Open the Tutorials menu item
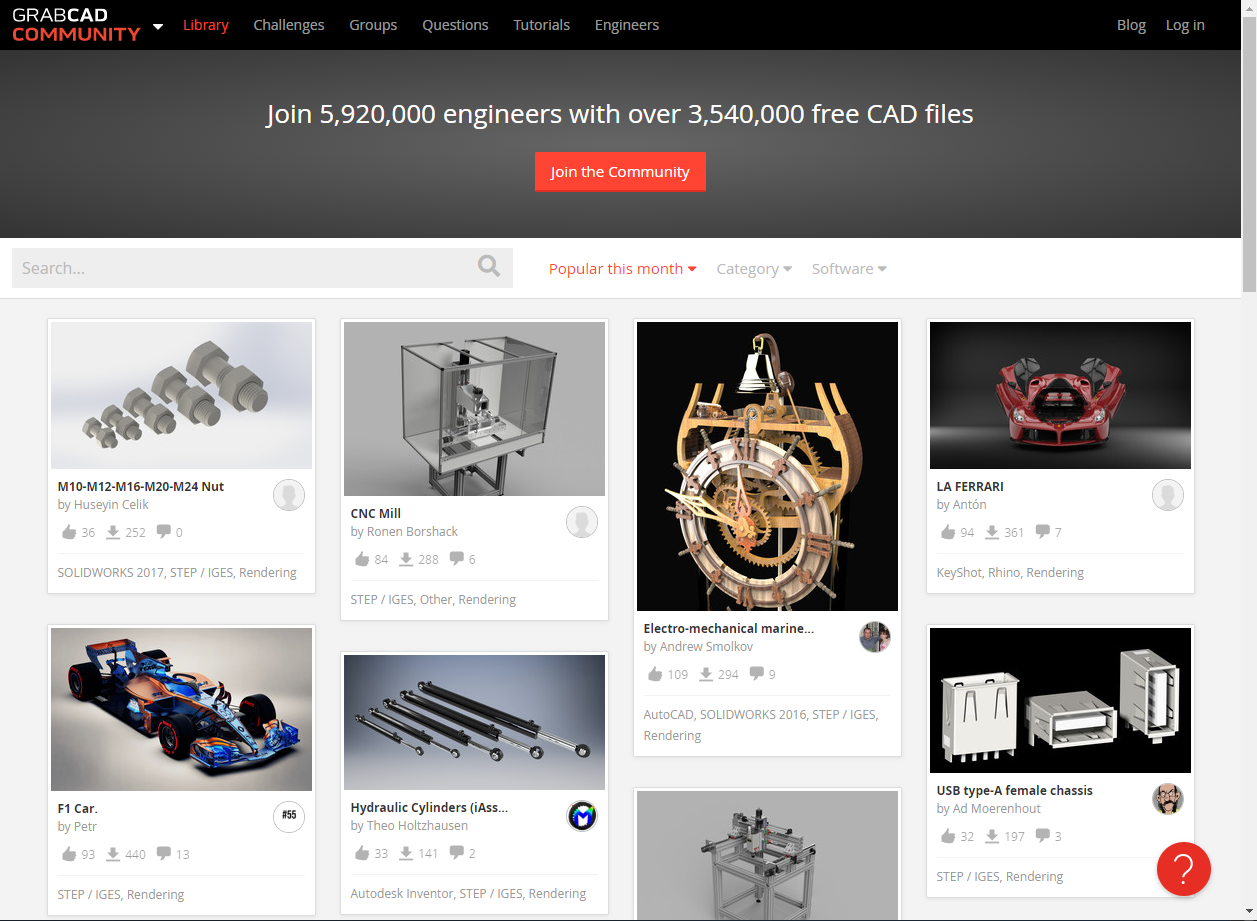Viewport: 1257px width, 921px height. pos(542,25)
